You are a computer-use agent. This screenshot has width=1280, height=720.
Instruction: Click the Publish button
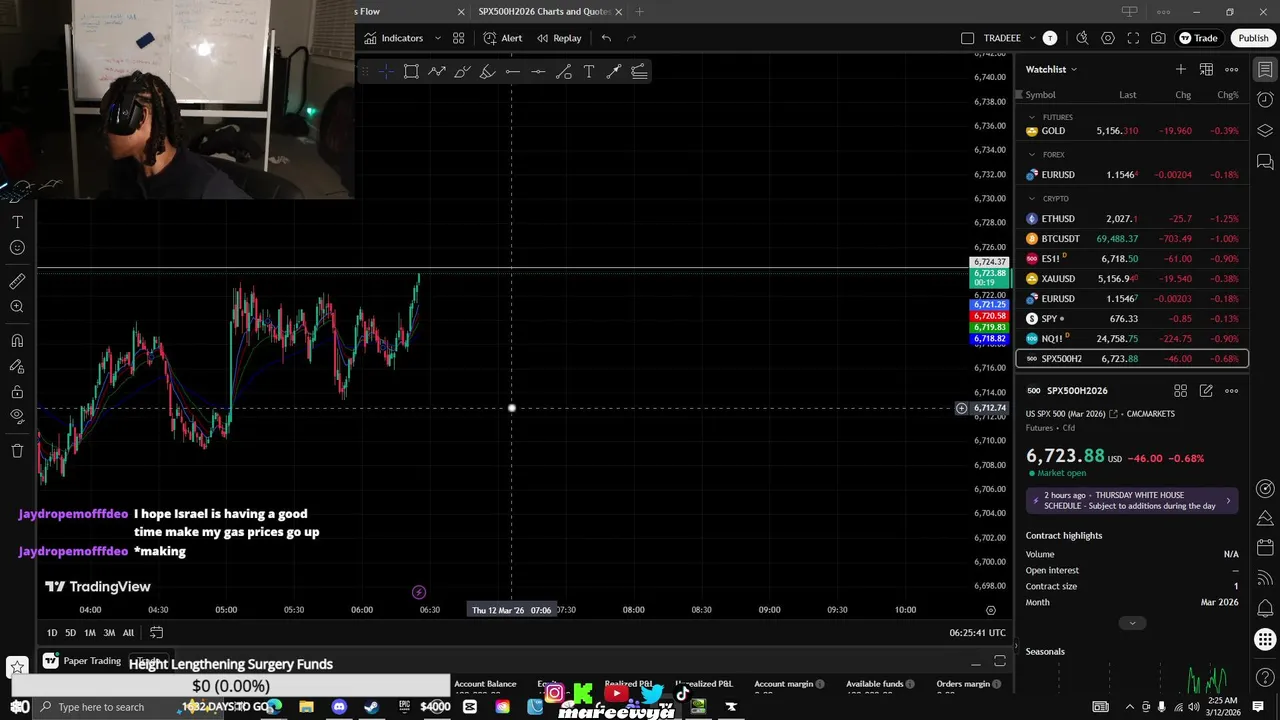click(1253, 38)
